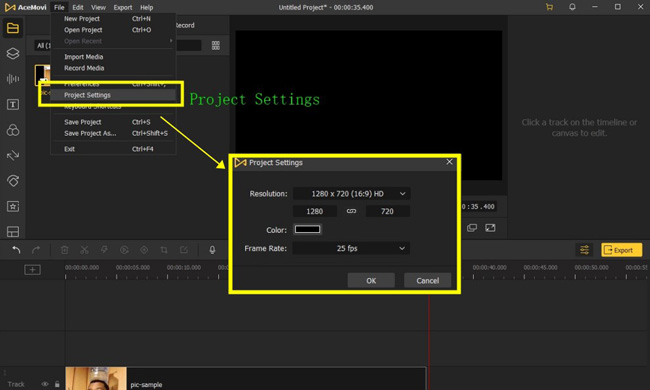The image size is (650, 390).
Task: Click the height field showing 720
Action: (387, 211)
